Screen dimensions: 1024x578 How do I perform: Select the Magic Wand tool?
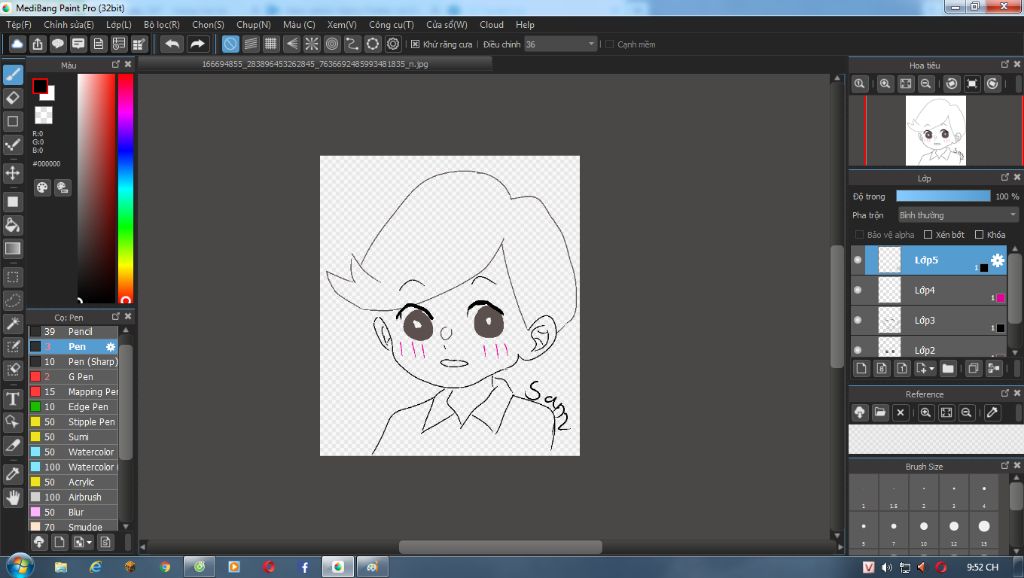point(13,323)
